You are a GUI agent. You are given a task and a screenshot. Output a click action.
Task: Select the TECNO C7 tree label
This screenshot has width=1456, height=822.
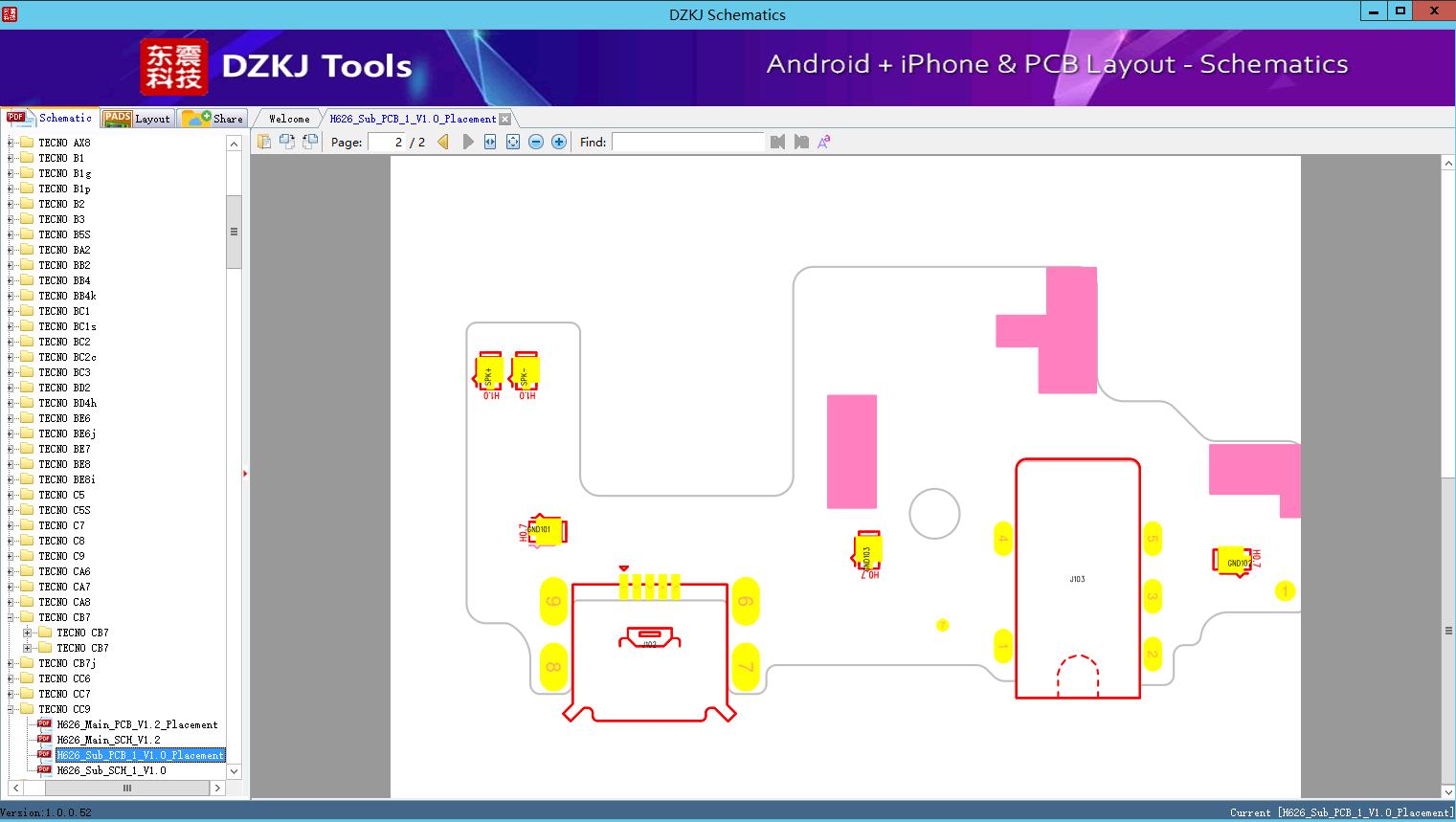pos(61,525)
